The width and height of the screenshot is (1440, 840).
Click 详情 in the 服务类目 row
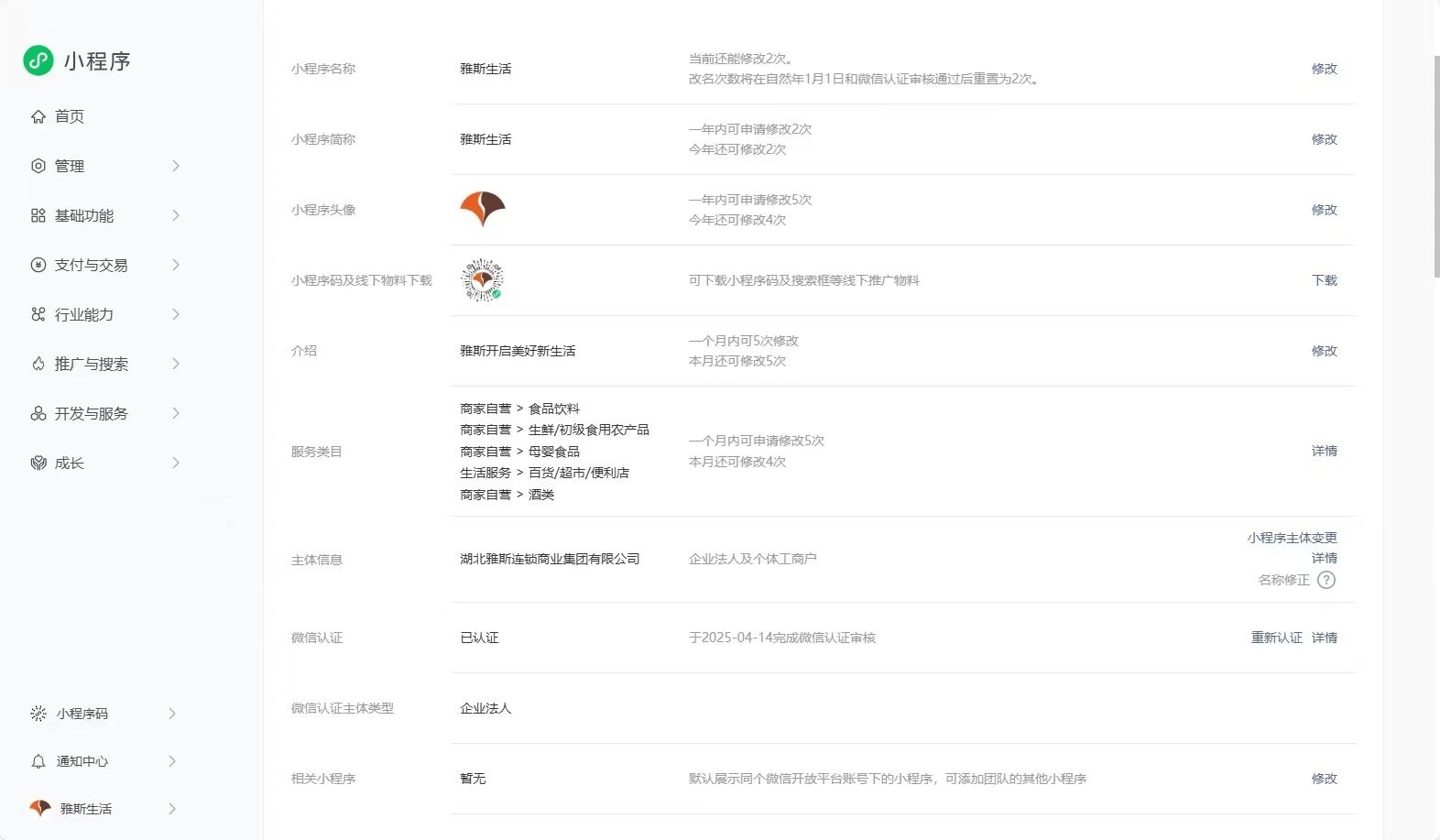pyautogui.click(x=1325, y=451)
